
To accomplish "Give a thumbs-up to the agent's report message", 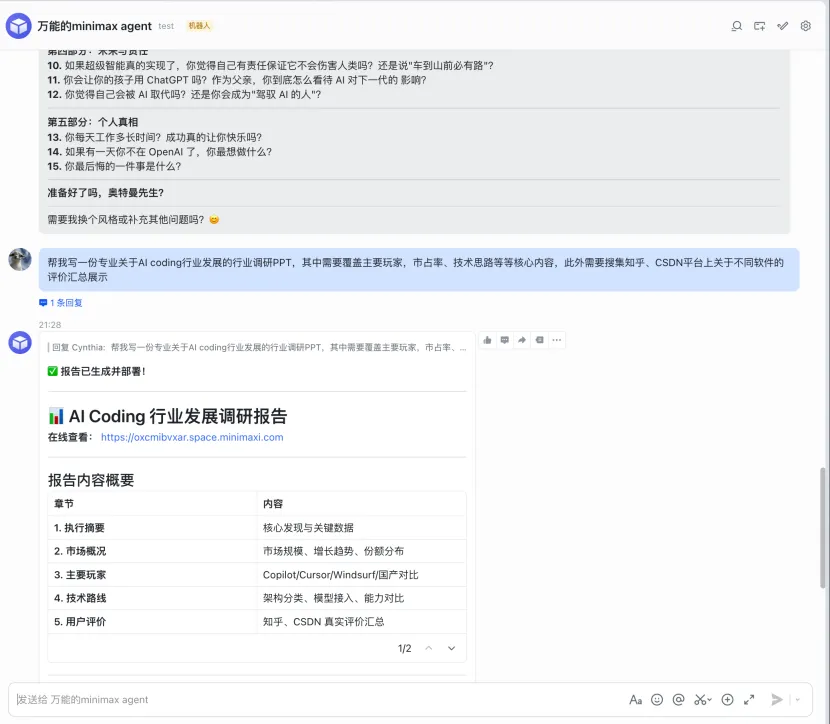I will [x=487, y=340].
